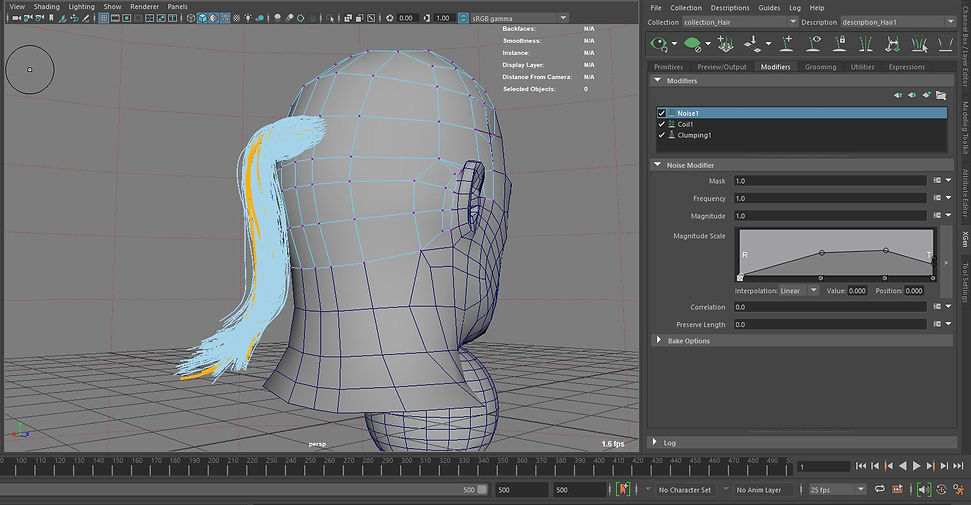The width and height of the screenshot is (971, 505).
Task: Click the gamma icon next to 1.00
Action: click(x=427, y=18)
